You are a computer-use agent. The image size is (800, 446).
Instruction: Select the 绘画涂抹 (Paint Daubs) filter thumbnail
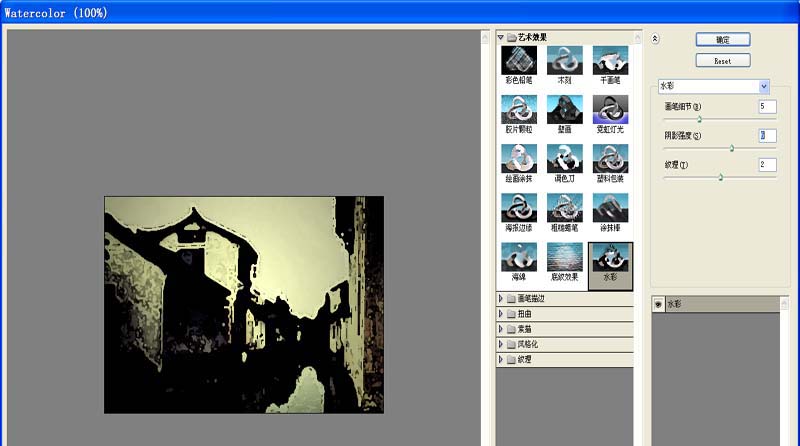(x=519, y=159)
